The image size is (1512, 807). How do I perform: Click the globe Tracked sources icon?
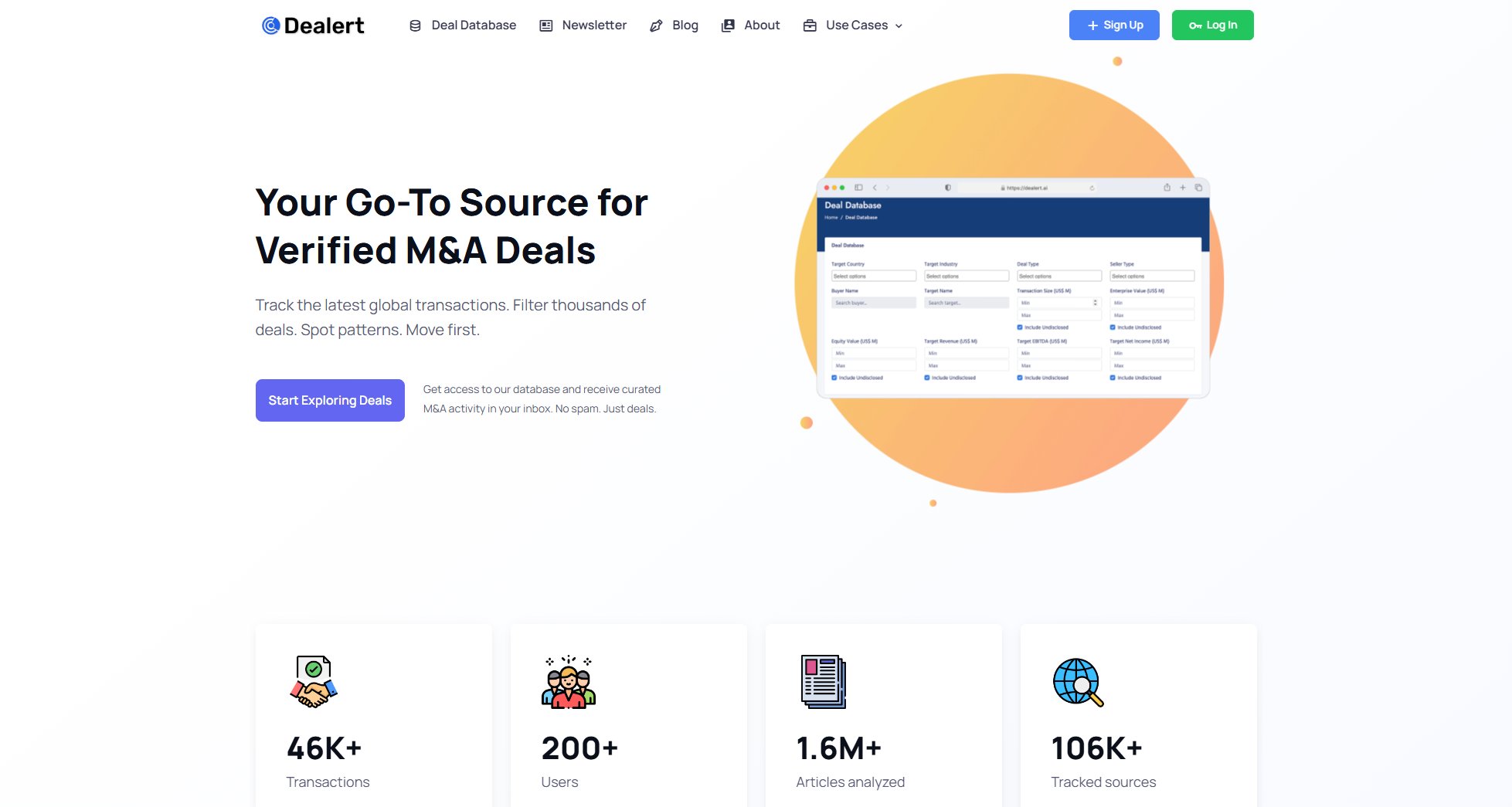(x=1078, y=682)
